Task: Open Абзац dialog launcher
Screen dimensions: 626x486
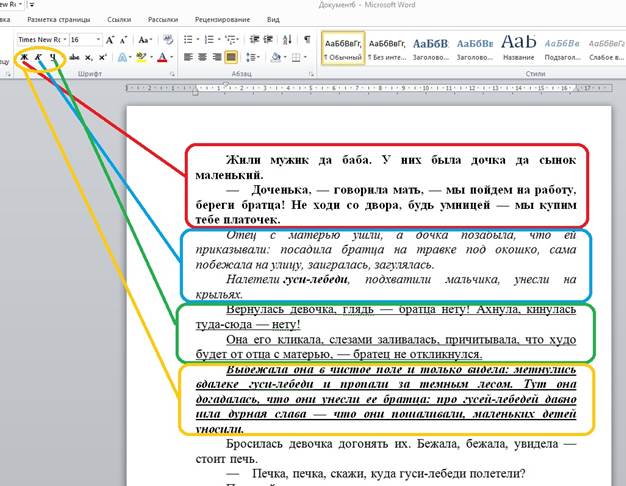Action: (x=310, y=74)
